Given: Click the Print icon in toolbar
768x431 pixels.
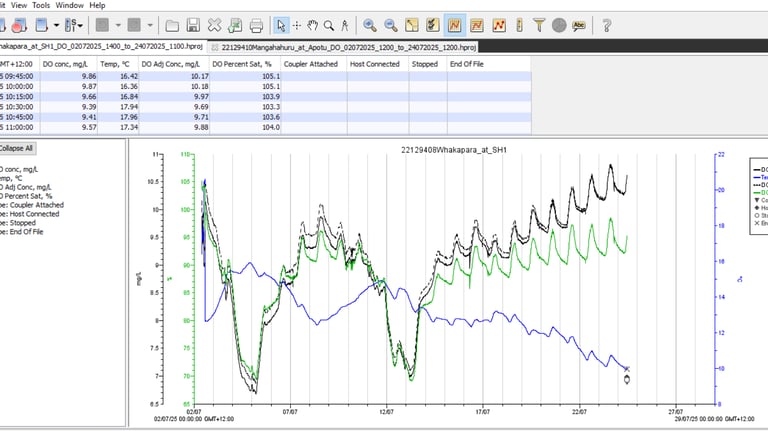Looking at the screenshot, I should [256, 25].
